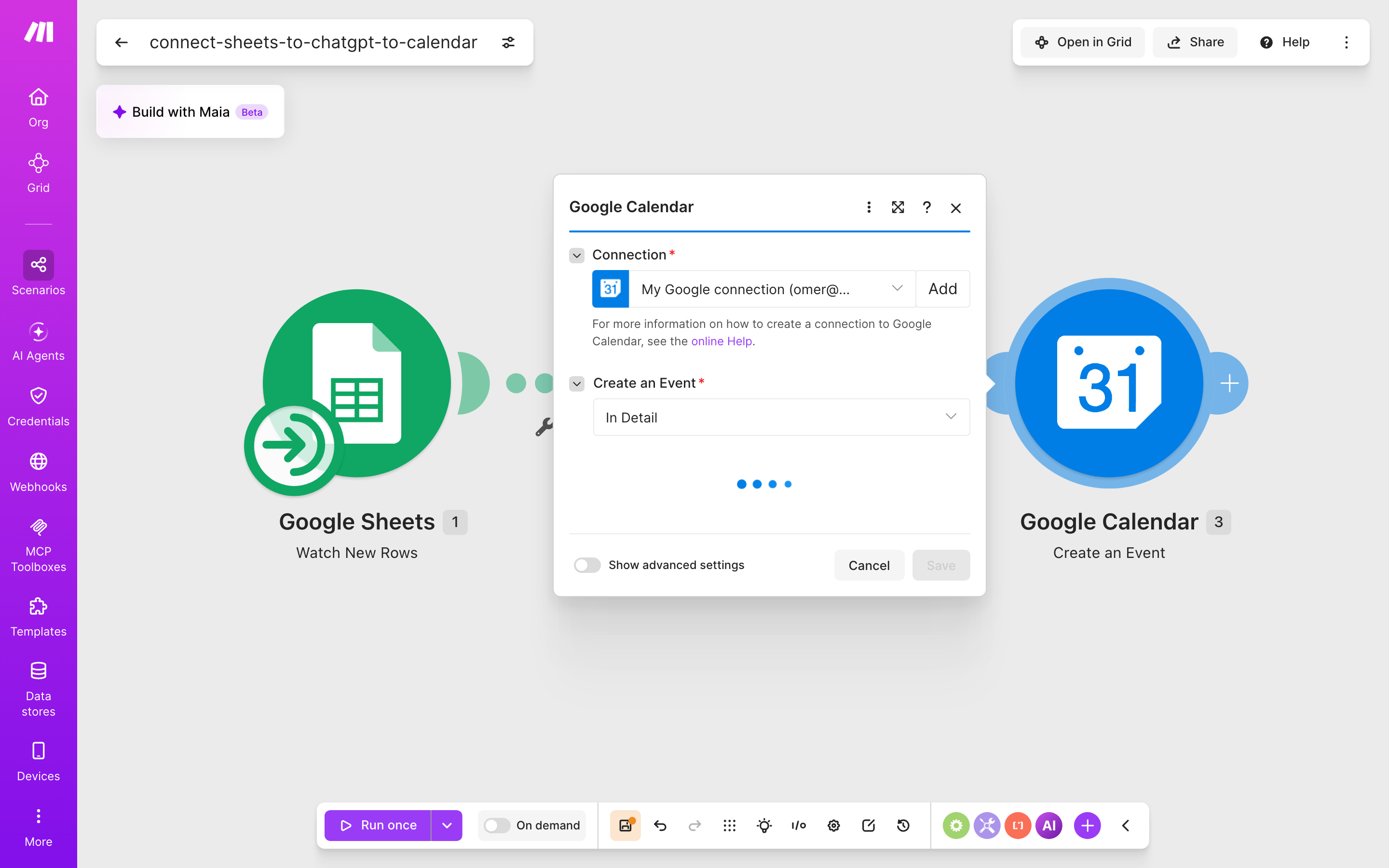Open Templates page
This screenshot has height=868, width=1389.
(39, 617)
